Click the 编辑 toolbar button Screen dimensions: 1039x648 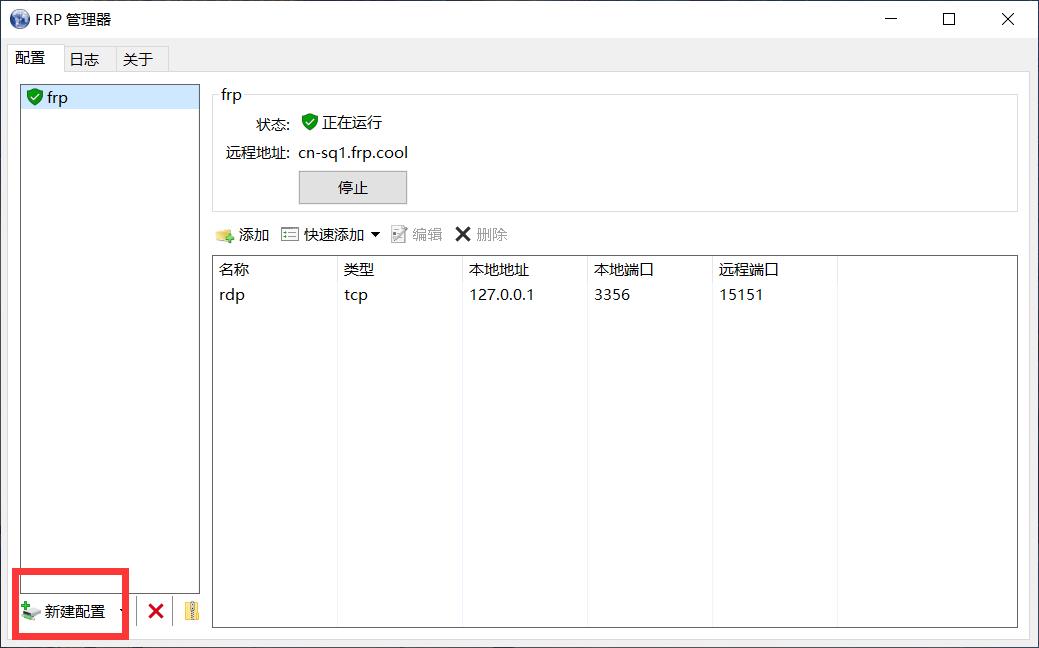pyautogui.click(x=417, y=235)
